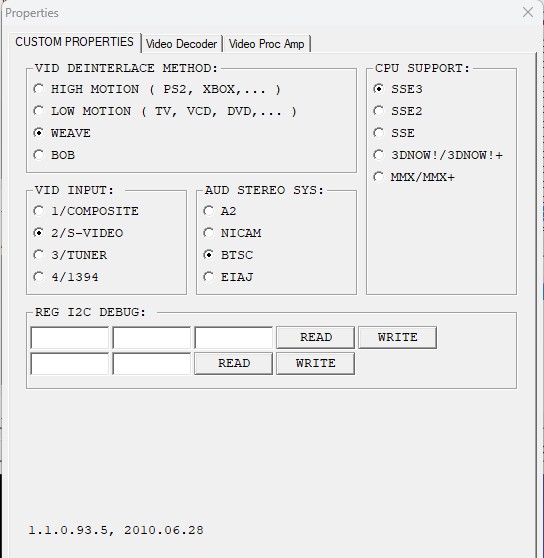Viewport: 544px width, 558px height.
Task: Focus second field in top debug row
Action: coord(152,337)
